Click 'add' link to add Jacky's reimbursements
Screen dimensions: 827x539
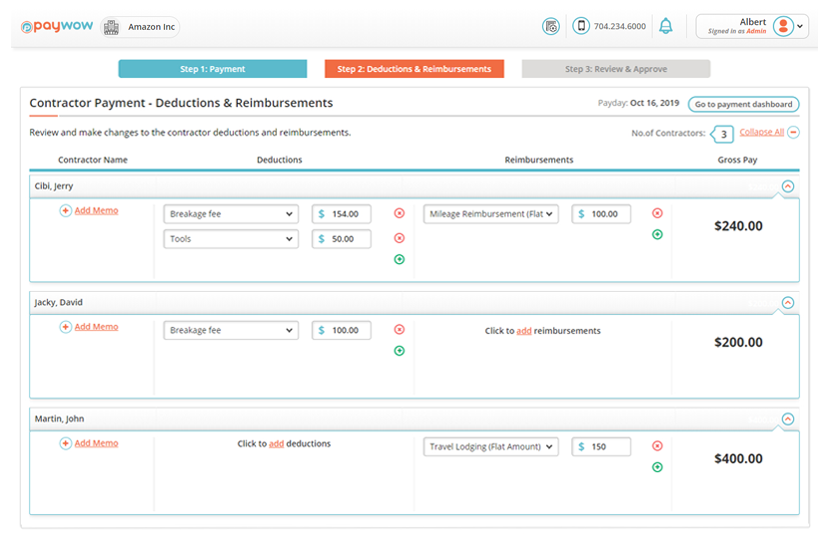[x=524, y=331]
